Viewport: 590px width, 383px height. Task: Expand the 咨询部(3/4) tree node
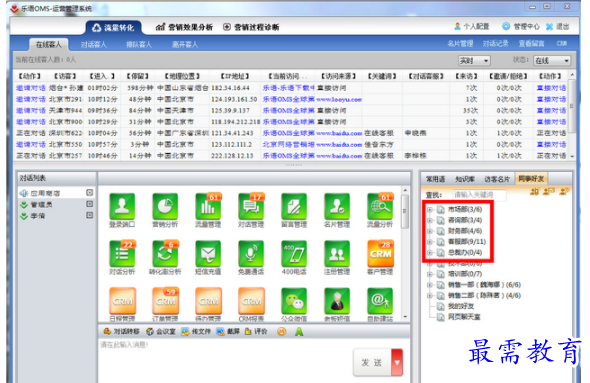[x=429, y=220]
